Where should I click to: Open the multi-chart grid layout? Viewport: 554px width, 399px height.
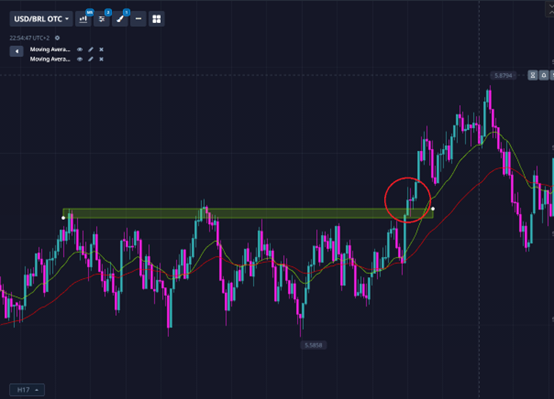coord(157,19)
